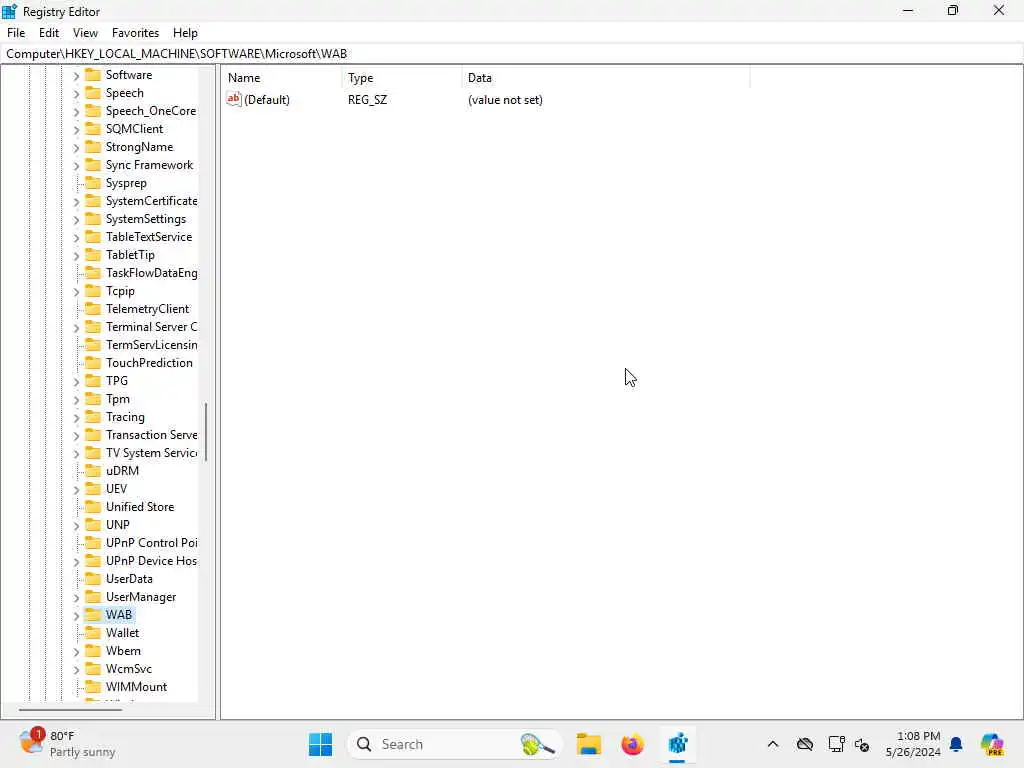Open File Explorer from the taskbar
The width and height of the screenshot is (1024, 768).
pos(588,744)
